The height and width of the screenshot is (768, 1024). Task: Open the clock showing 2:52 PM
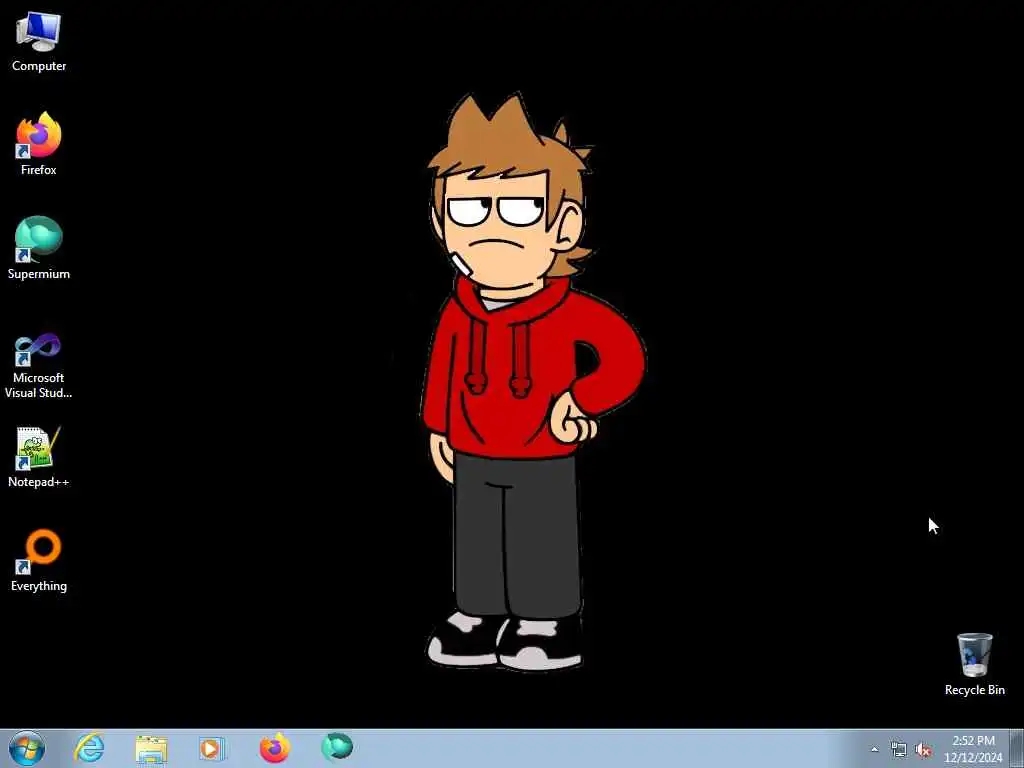coord(973,749)
